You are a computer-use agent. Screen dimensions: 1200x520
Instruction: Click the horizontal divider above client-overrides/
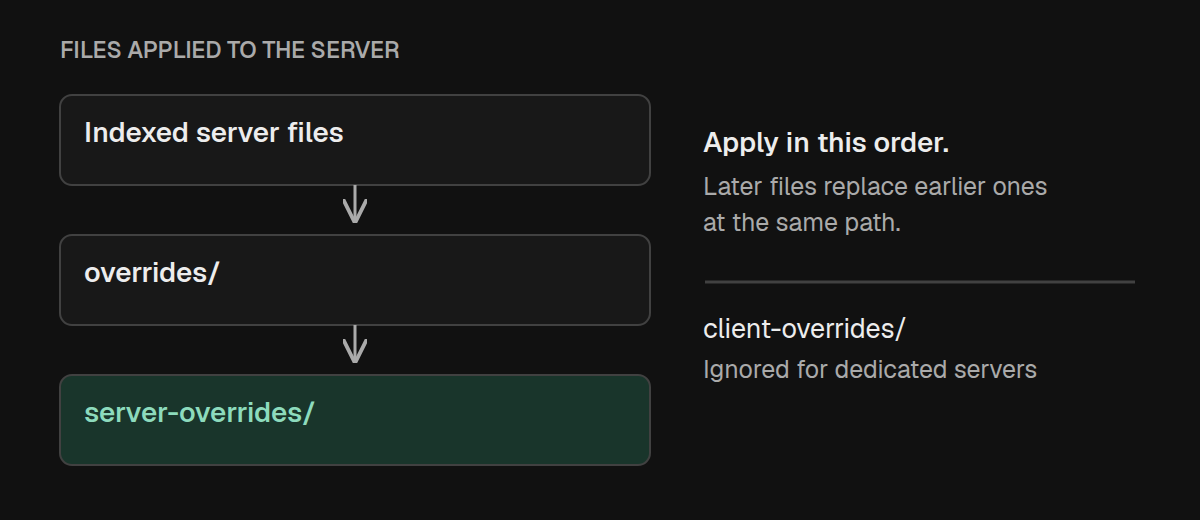(x=919, y=282)
